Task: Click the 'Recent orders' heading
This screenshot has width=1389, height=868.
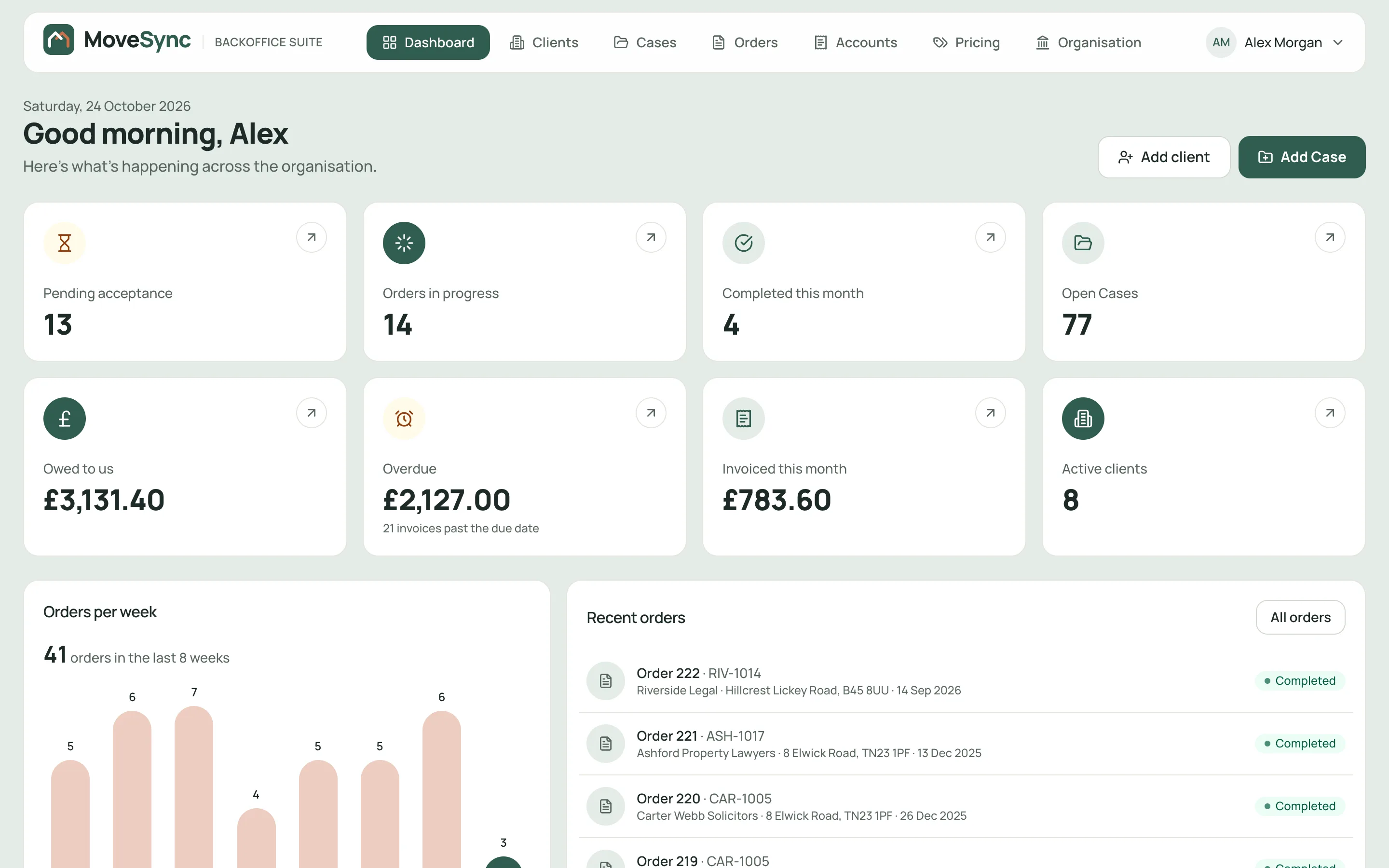Action: (635, 618)
